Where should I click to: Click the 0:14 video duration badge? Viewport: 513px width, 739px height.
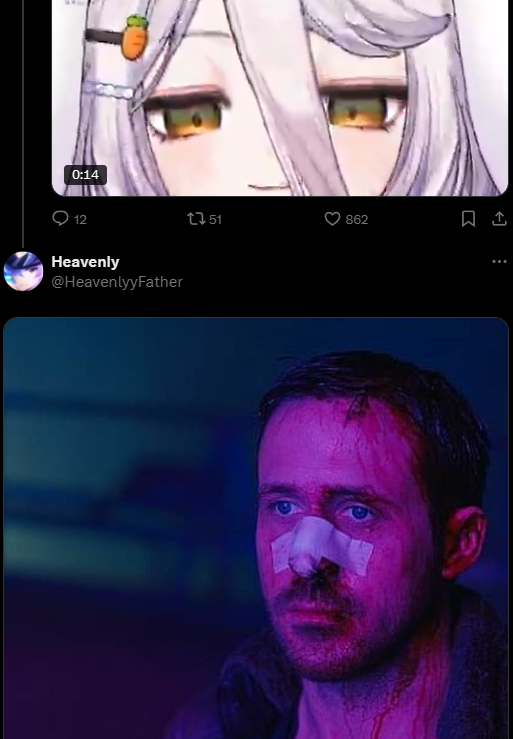(85, 175)
